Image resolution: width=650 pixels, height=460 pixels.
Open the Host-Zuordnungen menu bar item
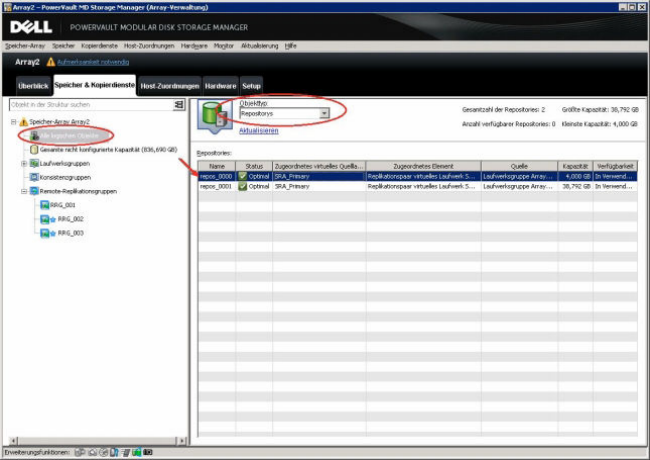click(x=149, y=46)
